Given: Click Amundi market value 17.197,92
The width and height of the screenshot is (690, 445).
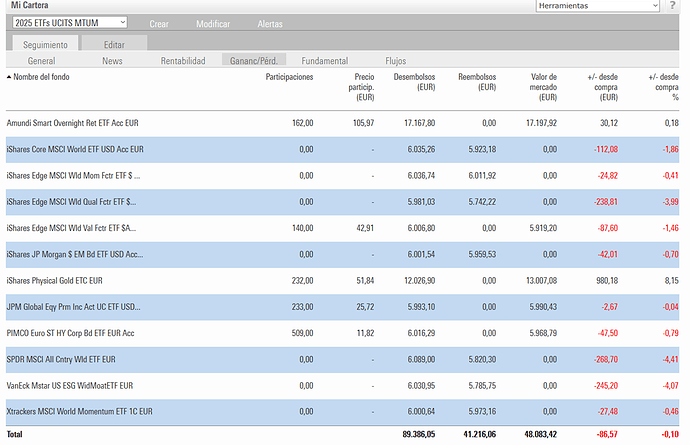Looking at the screenshot, I should tap(542, 123).
